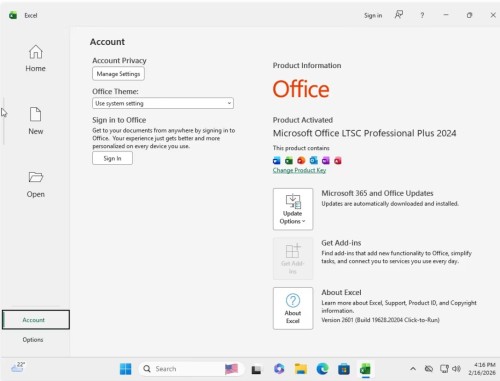Image resolution: width=500 pixels, height=381 pixels.
Task: Click the Product Information heading
Action: pyautogui.click(x=307, y=66)
